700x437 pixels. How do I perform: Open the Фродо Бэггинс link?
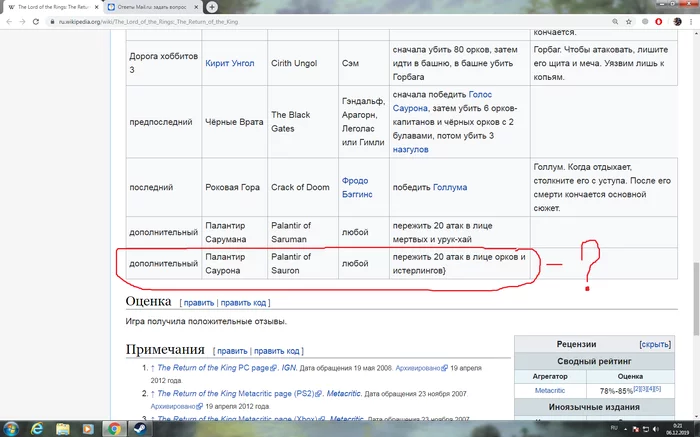[357, 187]
